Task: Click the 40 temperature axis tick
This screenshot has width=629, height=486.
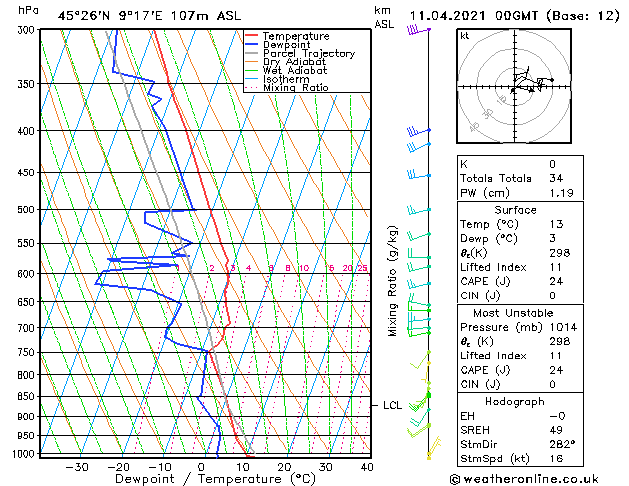Action: [x=367, y=467]
